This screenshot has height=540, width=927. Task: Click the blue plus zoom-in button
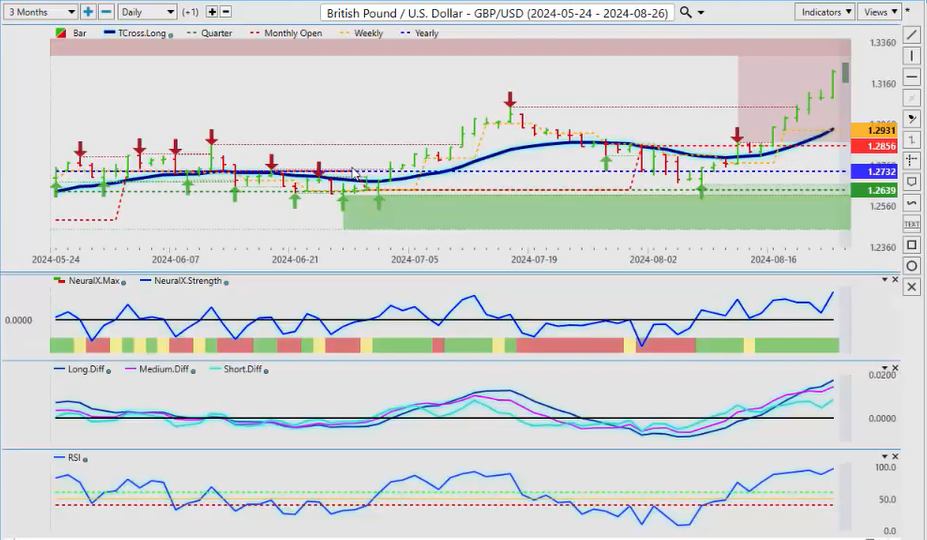[88, 12]
